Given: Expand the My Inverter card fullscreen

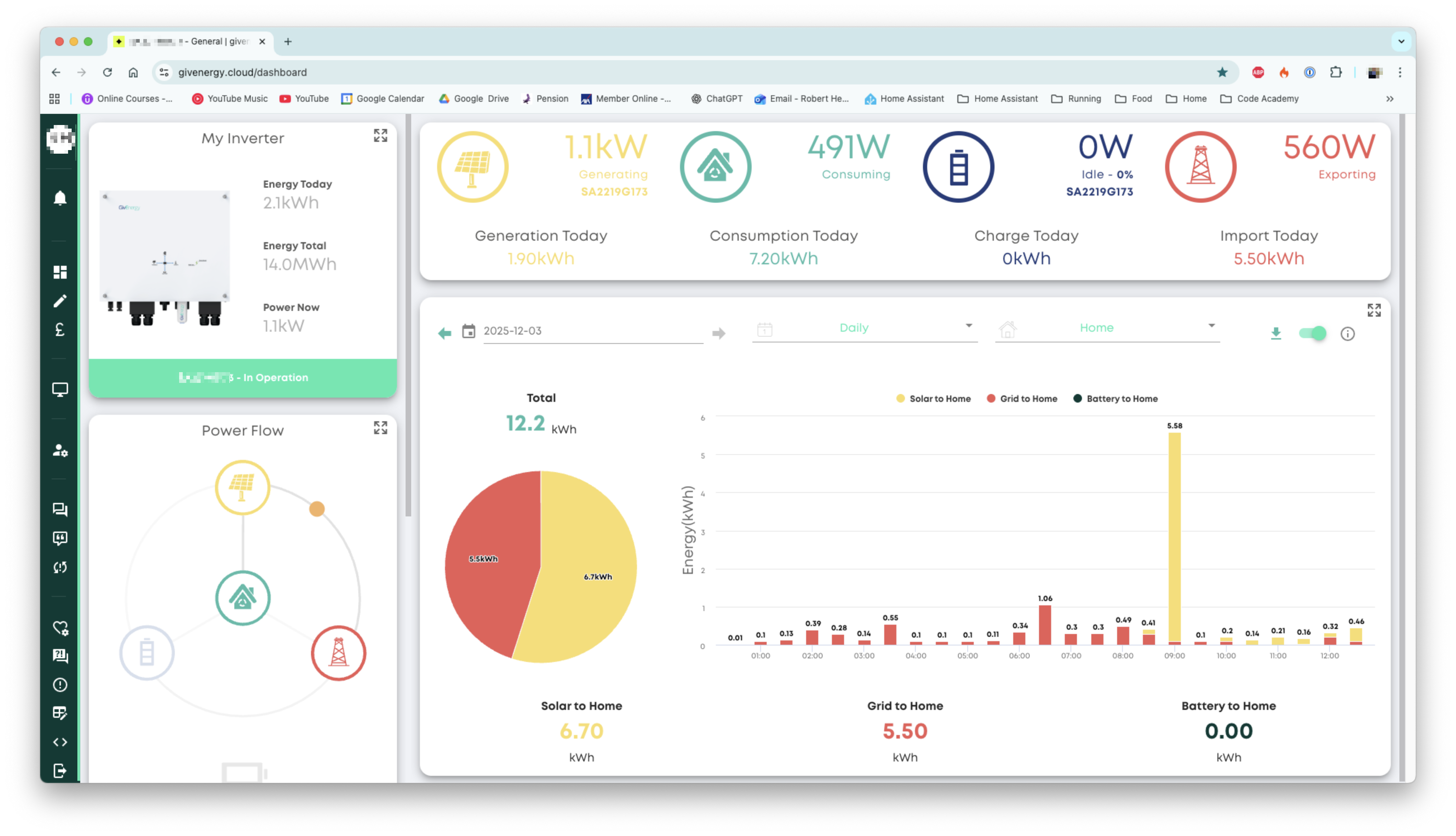Looking at the screenshot, I should click(380, 135).
